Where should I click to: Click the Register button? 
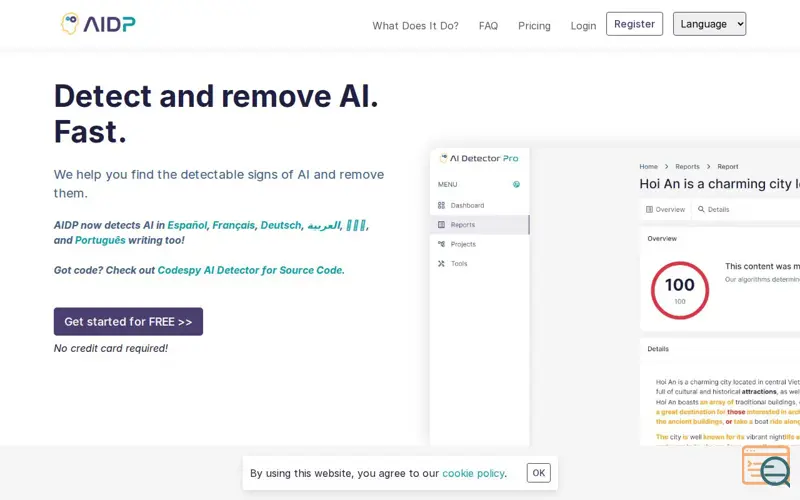coord(634,24)
